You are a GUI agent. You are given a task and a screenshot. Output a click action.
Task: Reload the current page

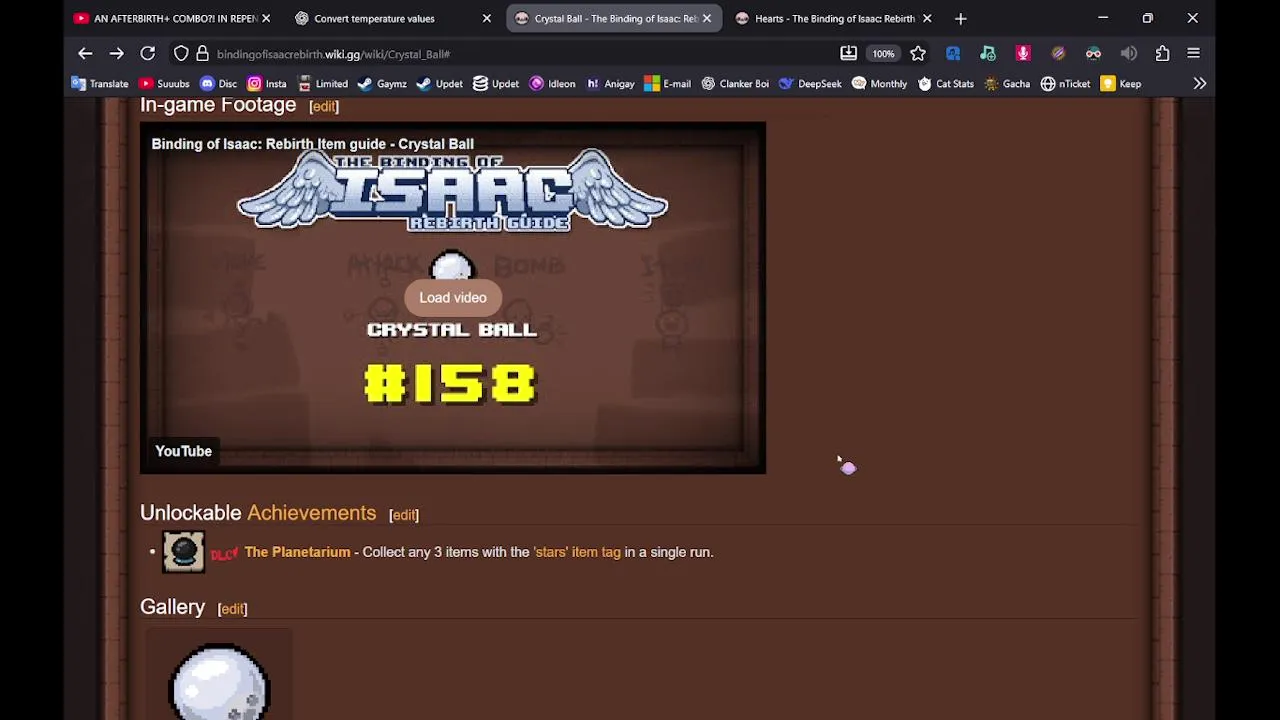click(147, 53)
